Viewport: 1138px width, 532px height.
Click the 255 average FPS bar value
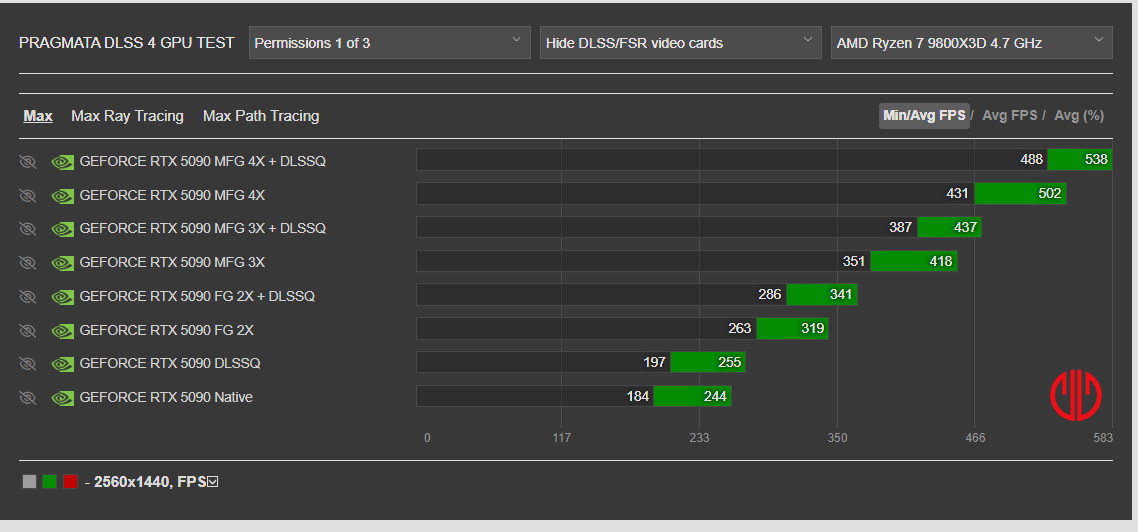729,362
